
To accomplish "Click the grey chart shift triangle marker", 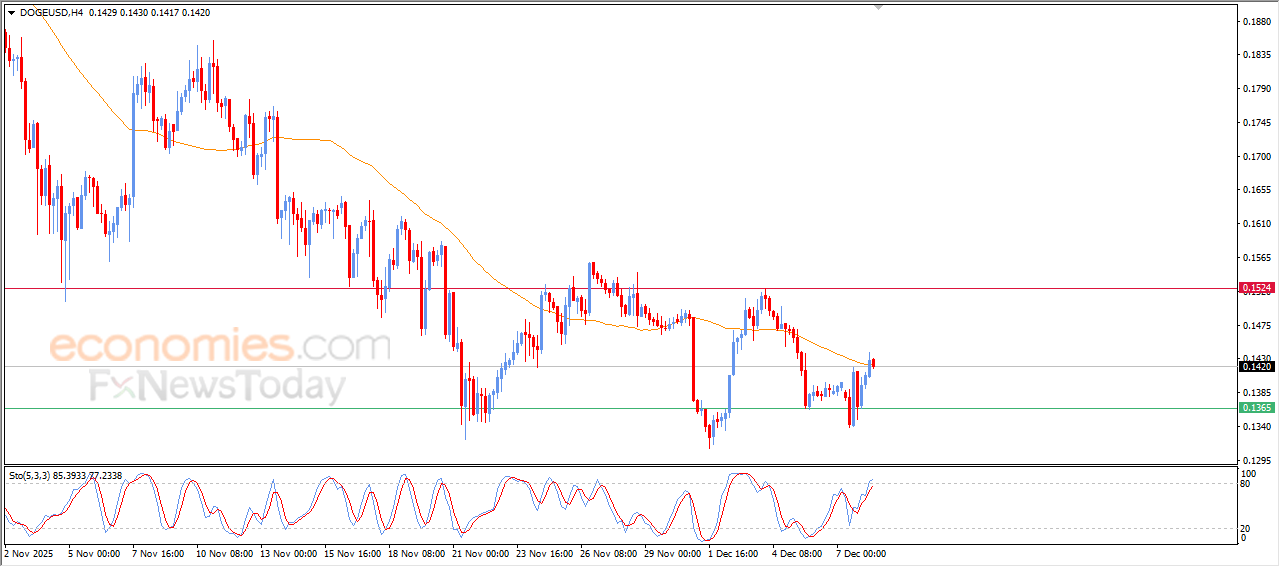I will tap(879, 7).
